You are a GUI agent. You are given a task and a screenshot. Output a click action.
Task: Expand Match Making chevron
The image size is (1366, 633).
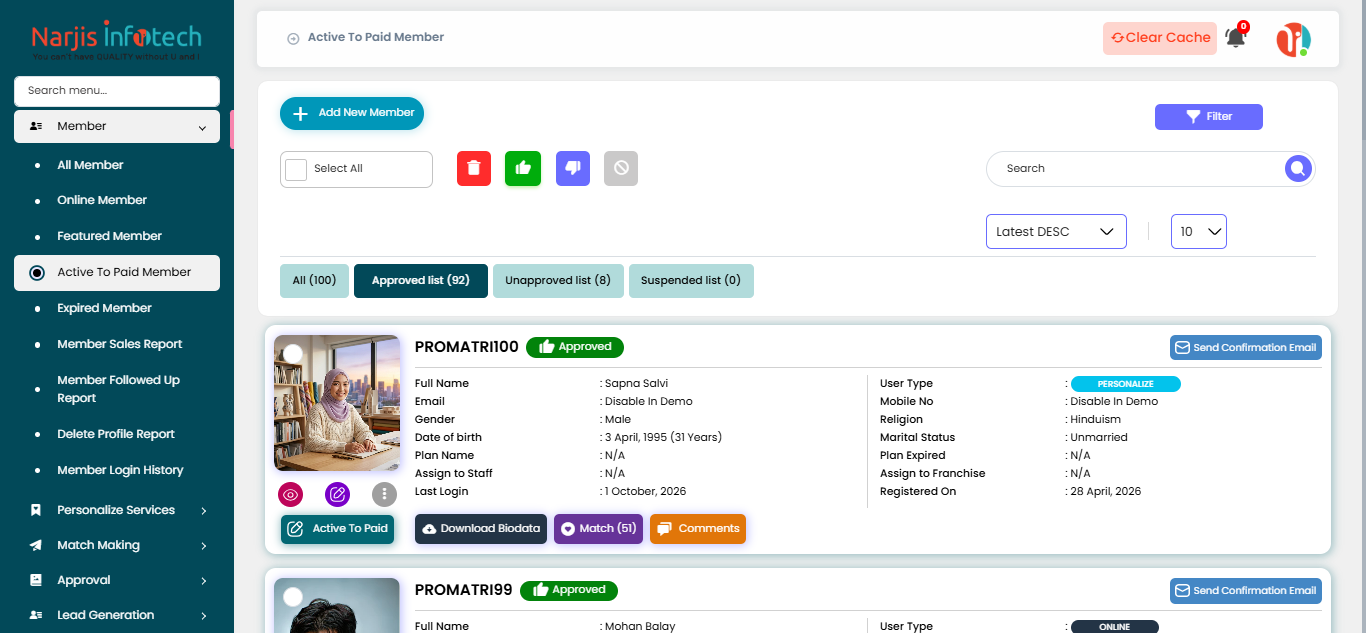[x=204, y=546]
